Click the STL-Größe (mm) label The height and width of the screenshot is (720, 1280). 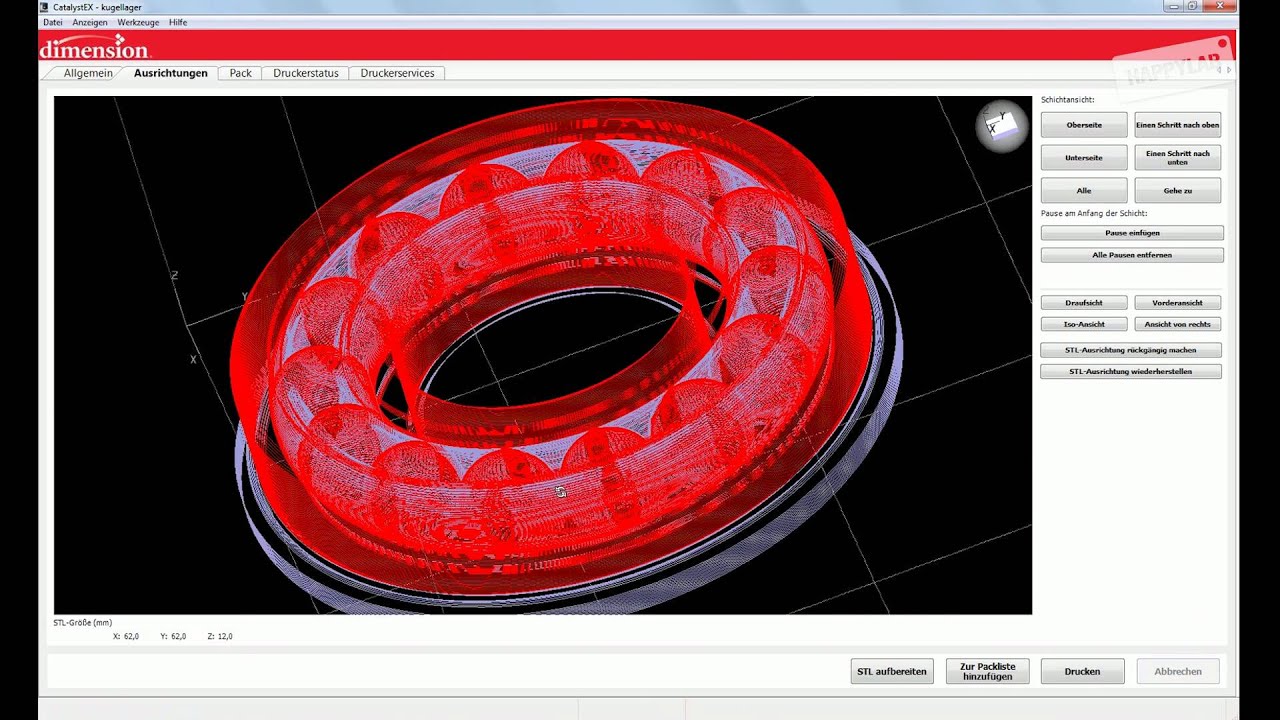(82, 622)
